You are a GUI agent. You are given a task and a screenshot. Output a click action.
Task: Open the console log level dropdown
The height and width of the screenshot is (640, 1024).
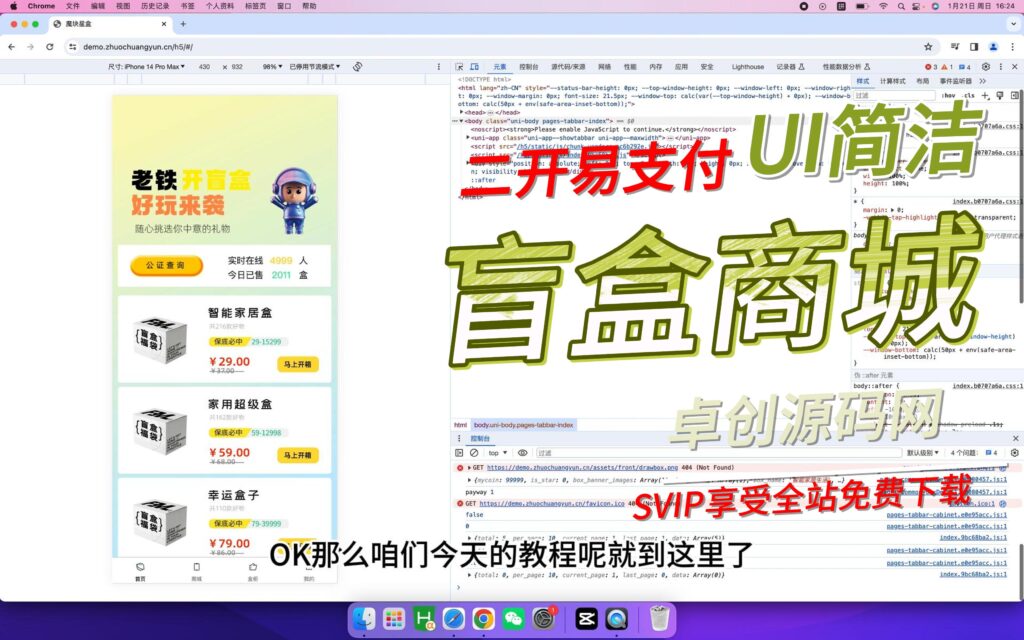(922, 453)
